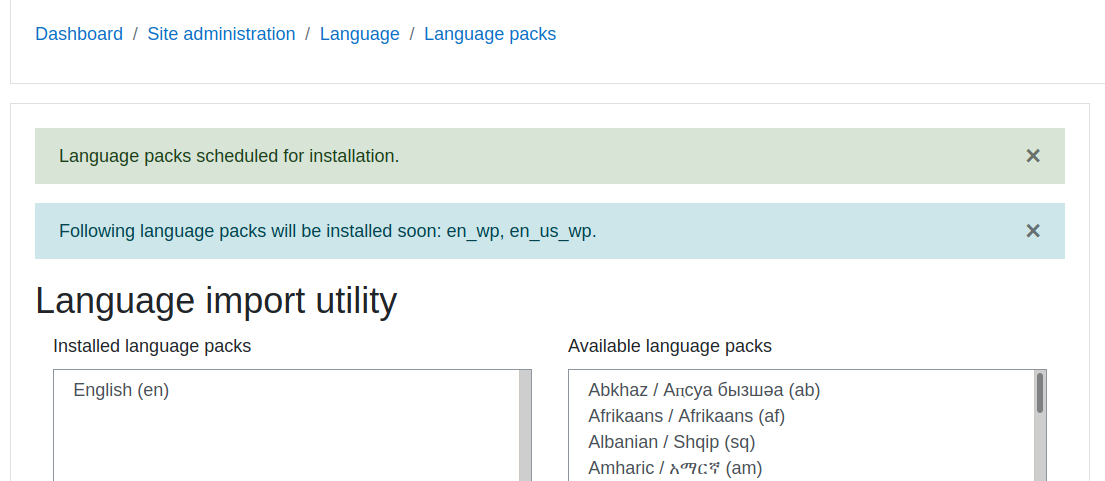Click the available language packs scrollbar thumb
Screen dimensions: 1105x481
[x=1039, y=393]
